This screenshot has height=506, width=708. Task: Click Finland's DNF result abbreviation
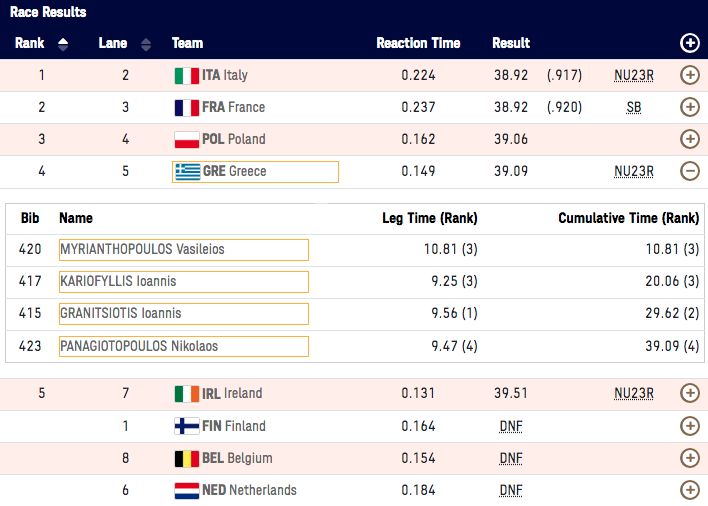511,426
